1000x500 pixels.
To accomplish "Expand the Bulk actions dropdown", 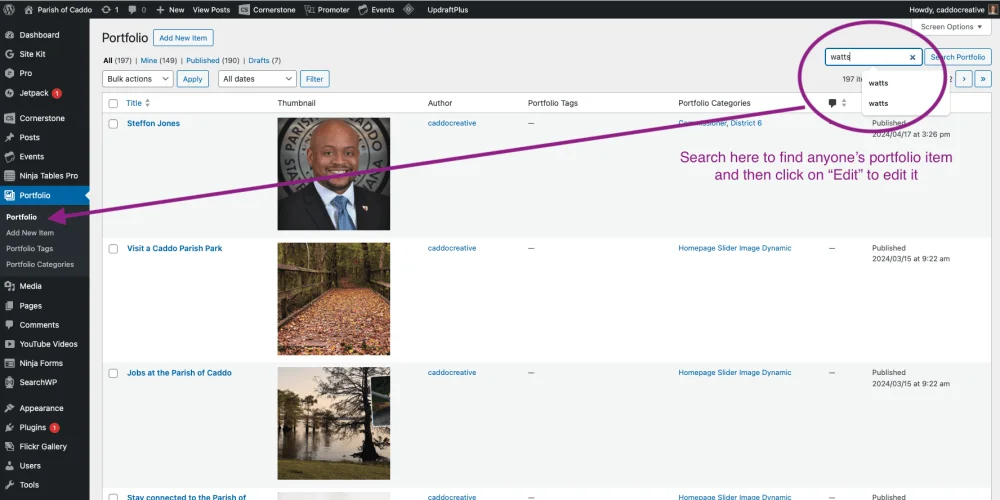I will tap(137, 79).
